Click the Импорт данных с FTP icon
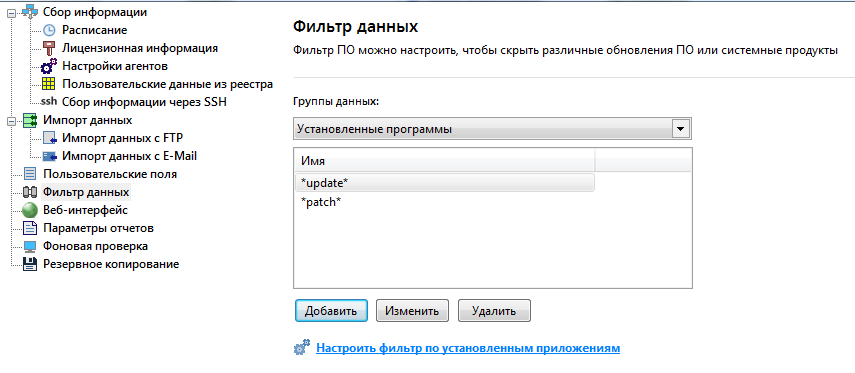Screen dimensions: 855x373 (50, 138)
